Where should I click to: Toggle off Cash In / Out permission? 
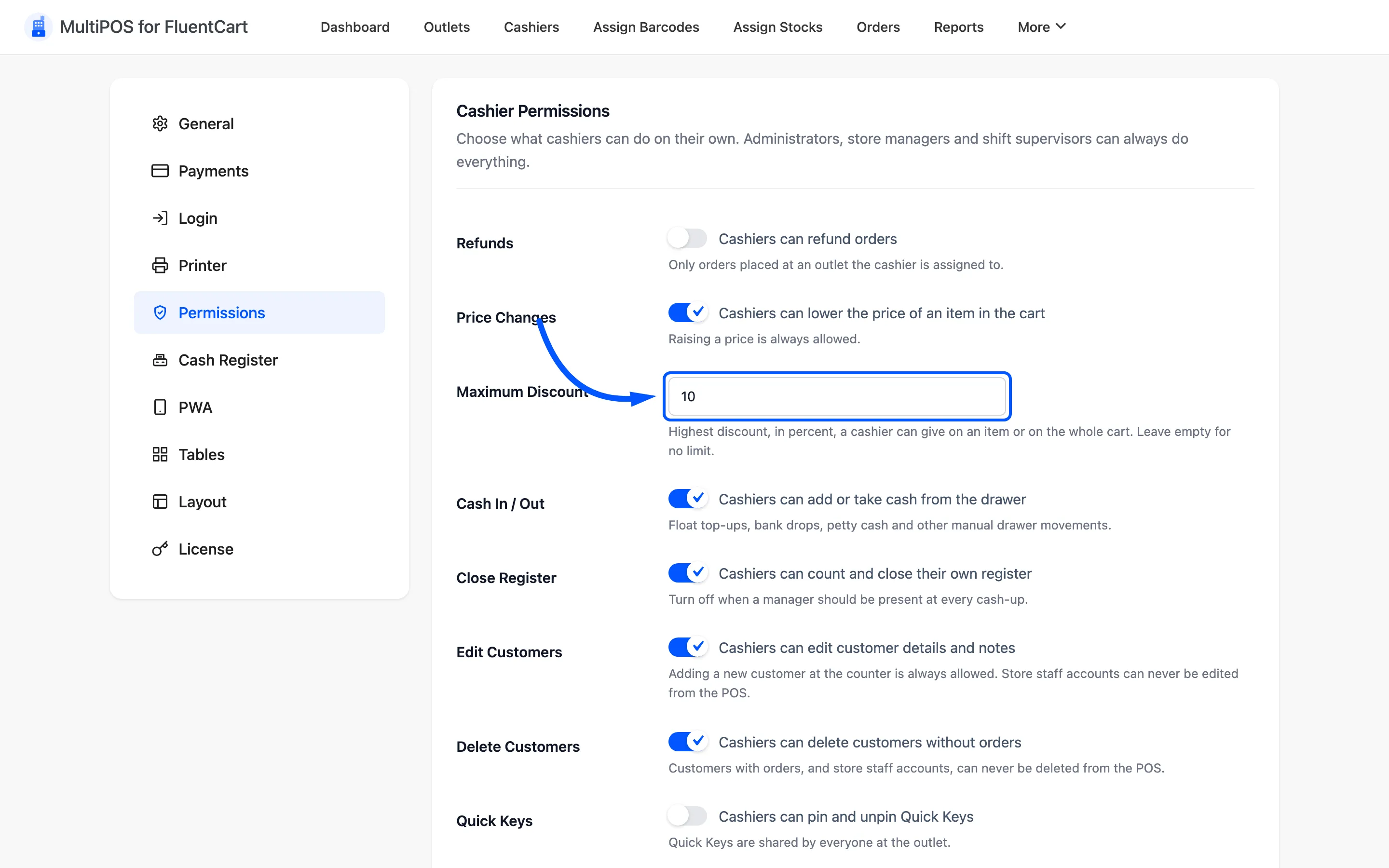(687, 499)
